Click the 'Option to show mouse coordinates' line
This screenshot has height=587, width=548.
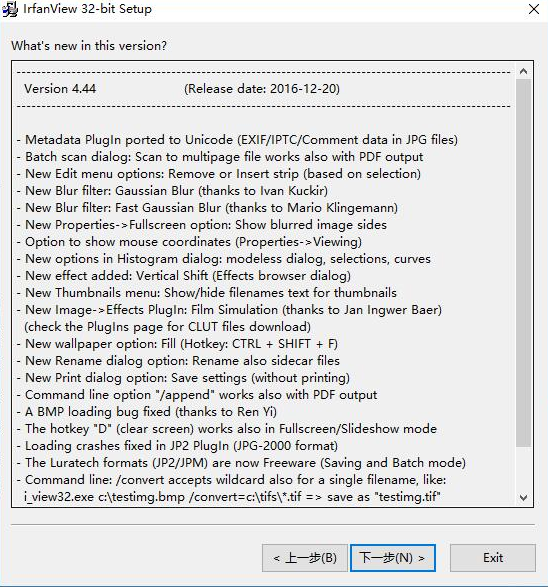[189, 242]
